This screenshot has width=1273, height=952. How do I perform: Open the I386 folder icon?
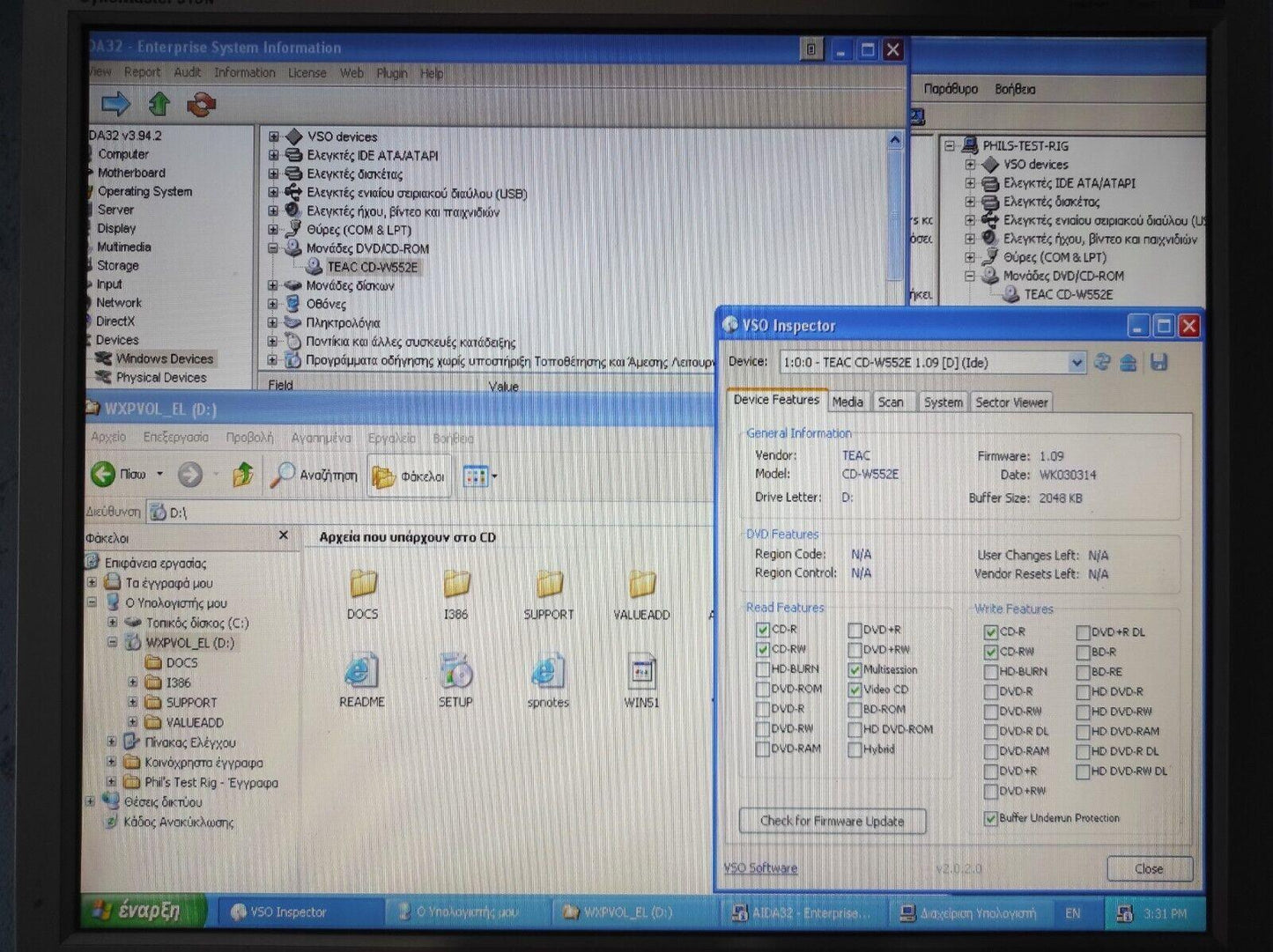455,585
